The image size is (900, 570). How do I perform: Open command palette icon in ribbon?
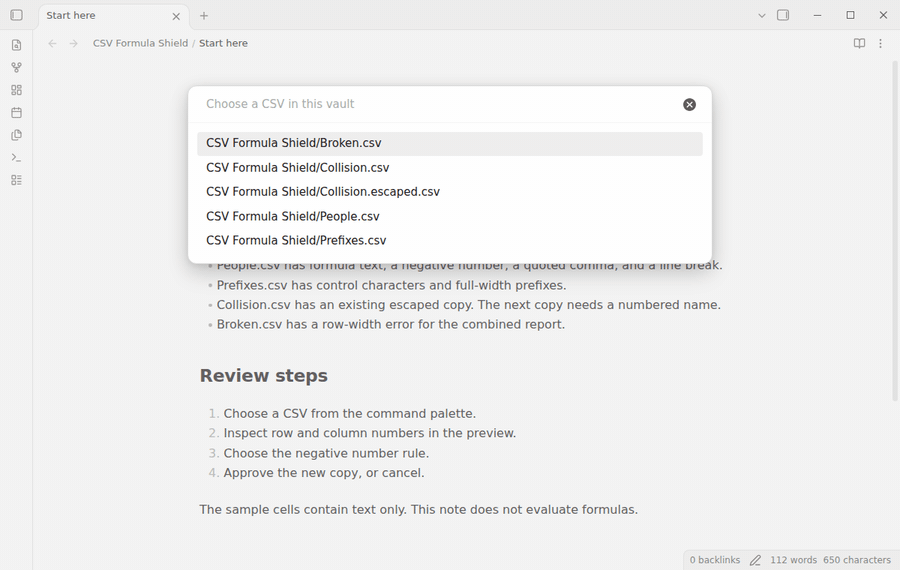(17, 157)
